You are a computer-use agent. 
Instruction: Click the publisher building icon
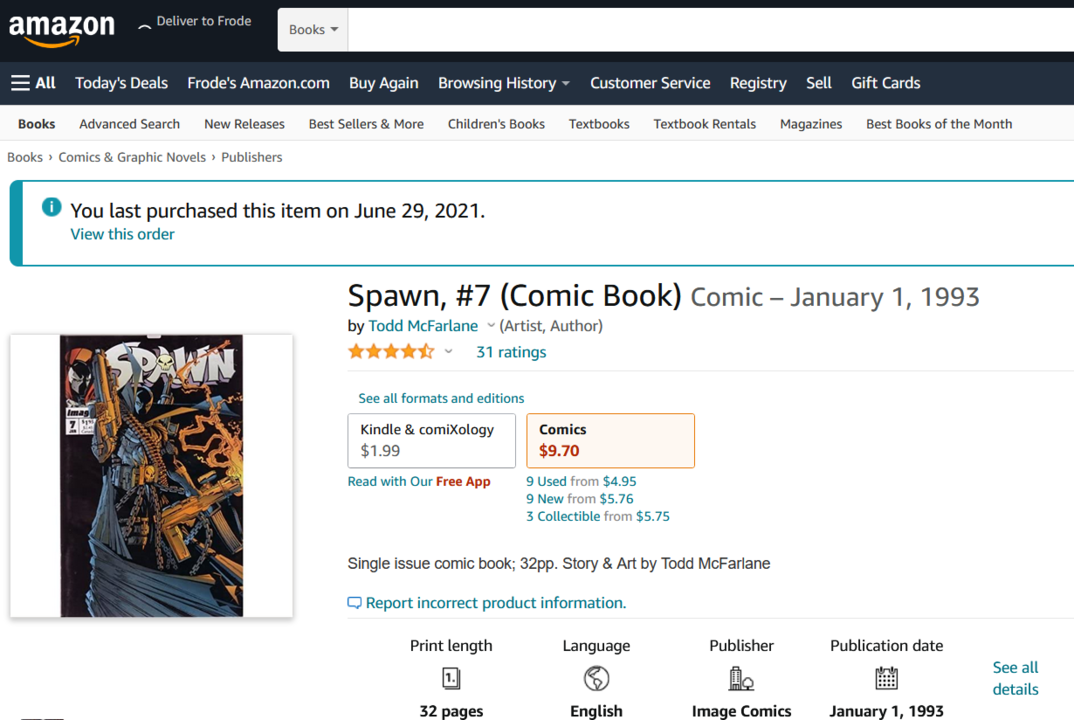(741, 677)
